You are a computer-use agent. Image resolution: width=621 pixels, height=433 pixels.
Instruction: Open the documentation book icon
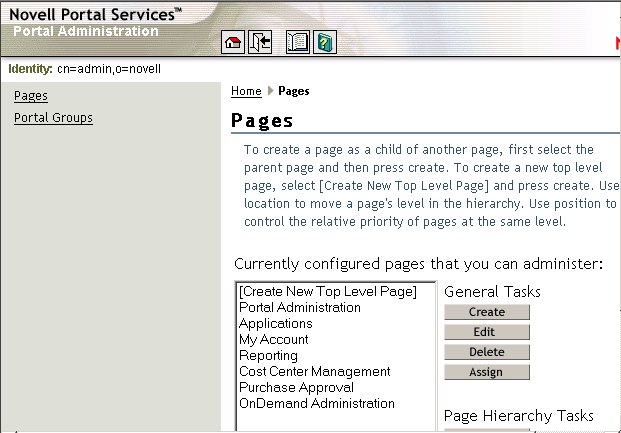pos(297,42)
